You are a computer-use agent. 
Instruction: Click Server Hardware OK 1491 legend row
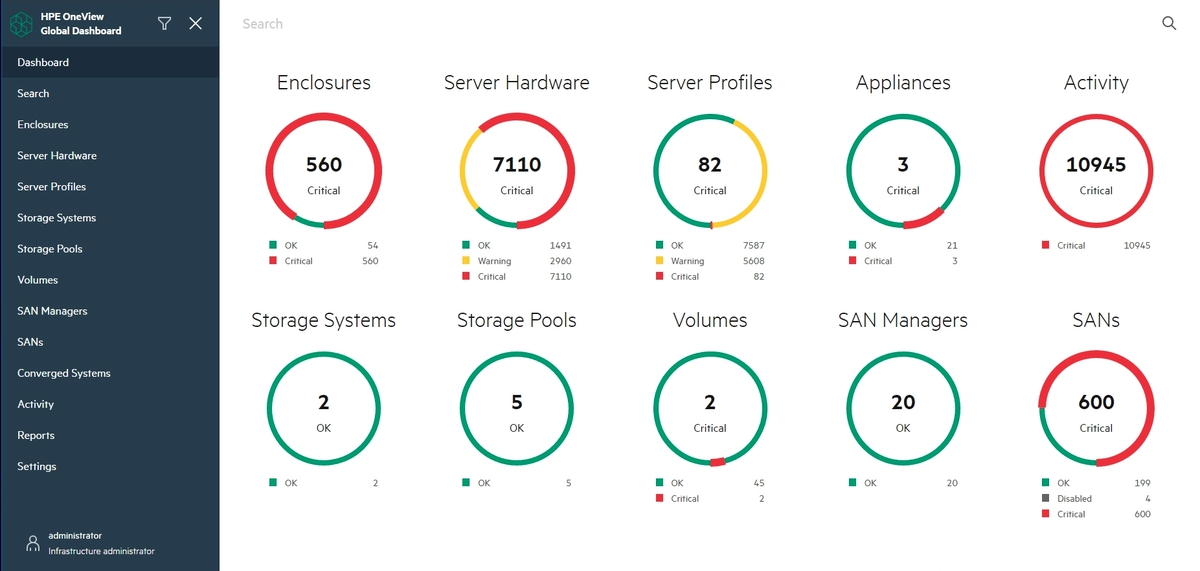click(x=517, y=245)
